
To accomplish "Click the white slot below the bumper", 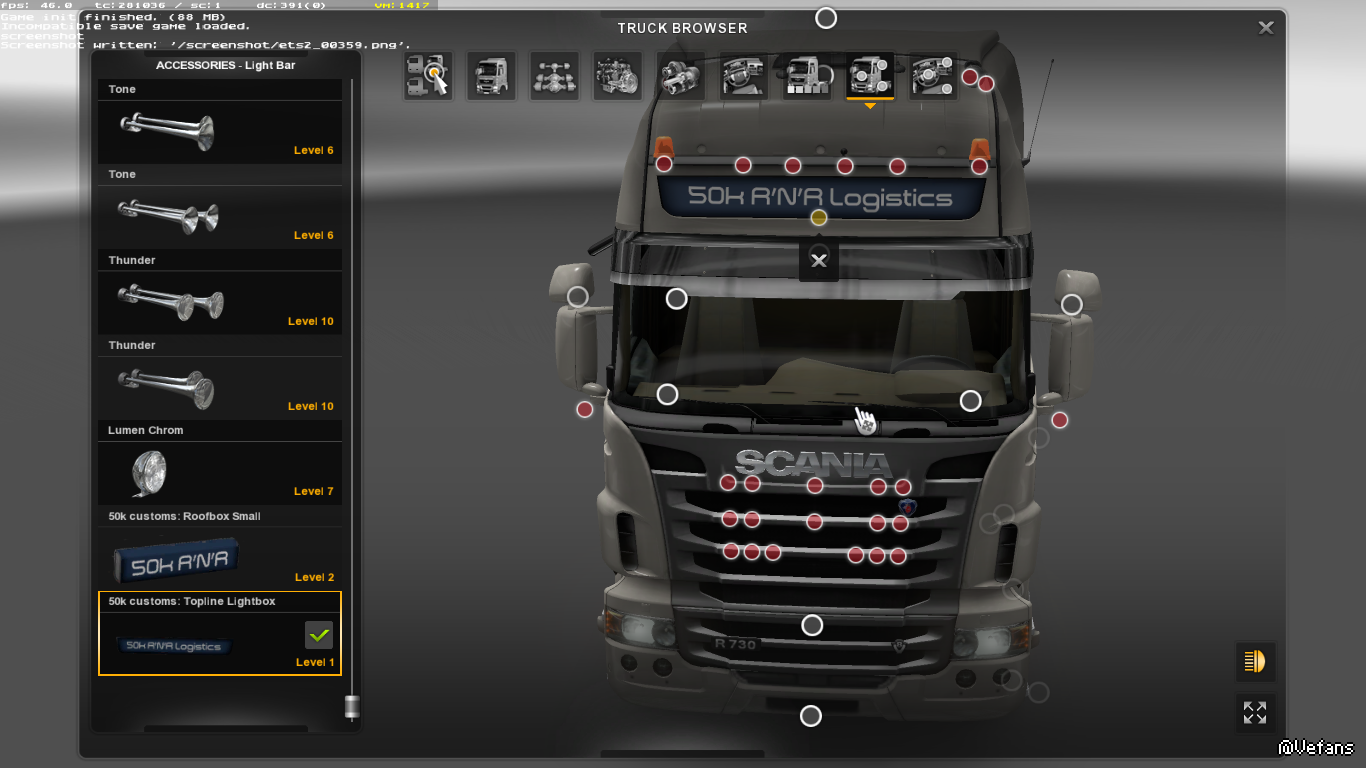I will tap(811, 716).
